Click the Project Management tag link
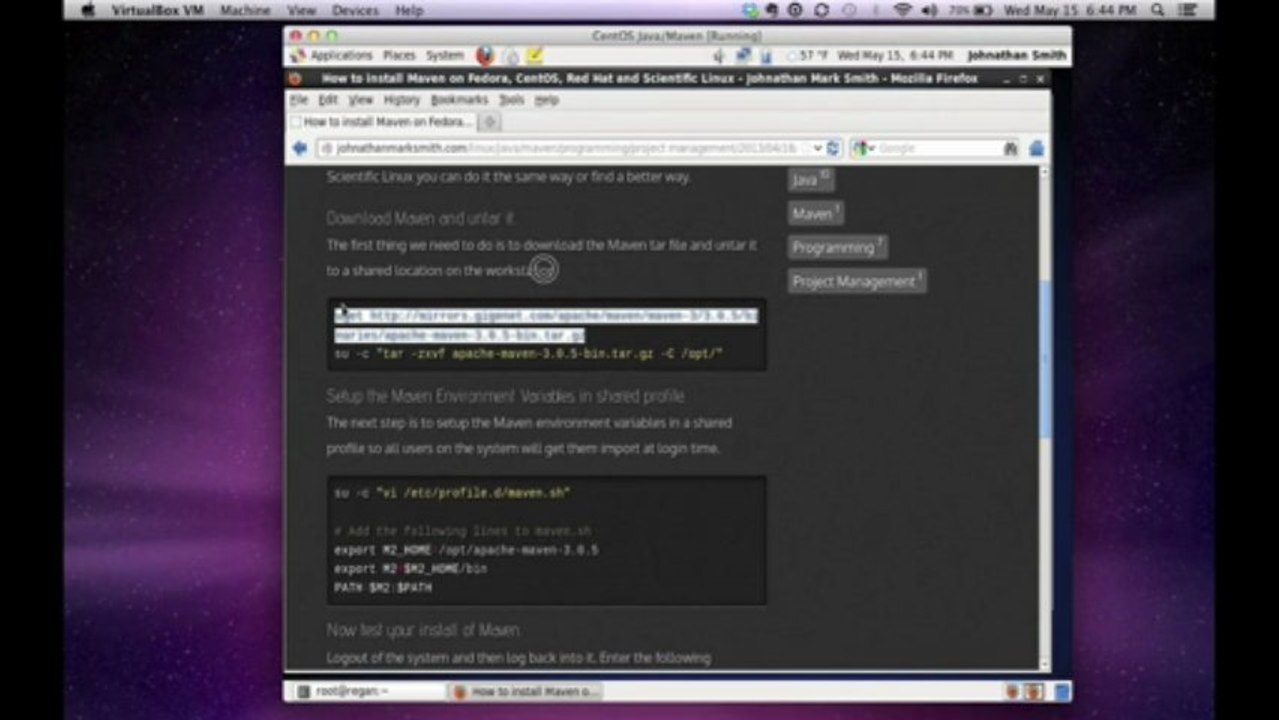Screen dimensions: 1279x720 pyautogui.click(x=857, y=281)
